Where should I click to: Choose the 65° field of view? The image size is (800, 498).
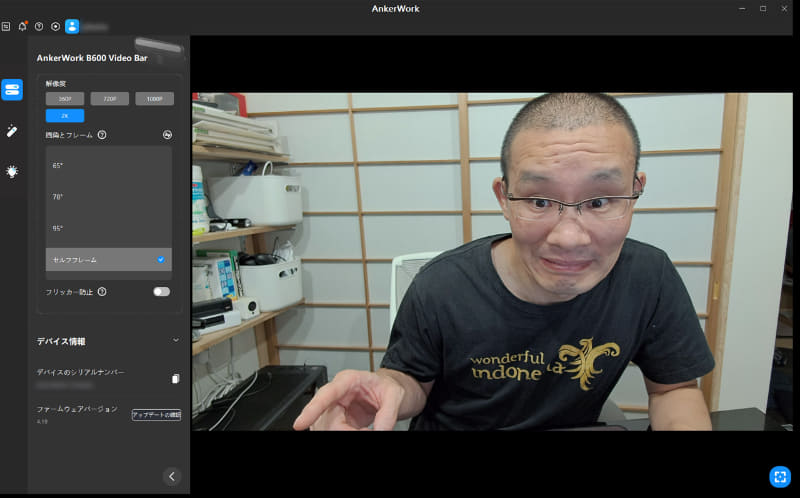(109, 166)
